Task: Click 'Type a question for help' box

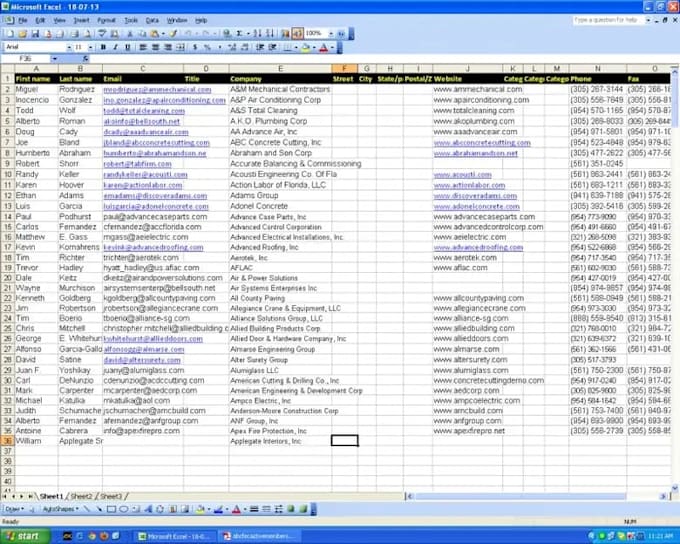Action: [611, 20]
